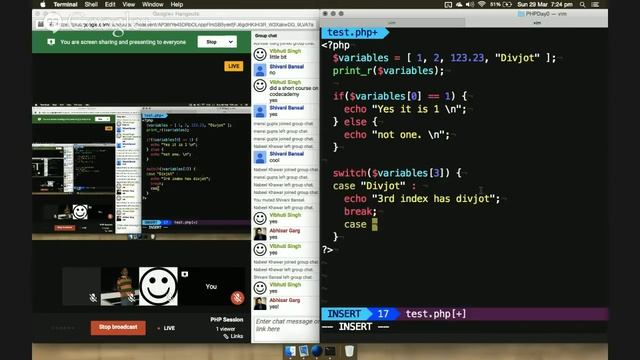This screenshot has height=360, width=640.
Task: Unmute your microphone with red mic button
Action: click(237, 298)
